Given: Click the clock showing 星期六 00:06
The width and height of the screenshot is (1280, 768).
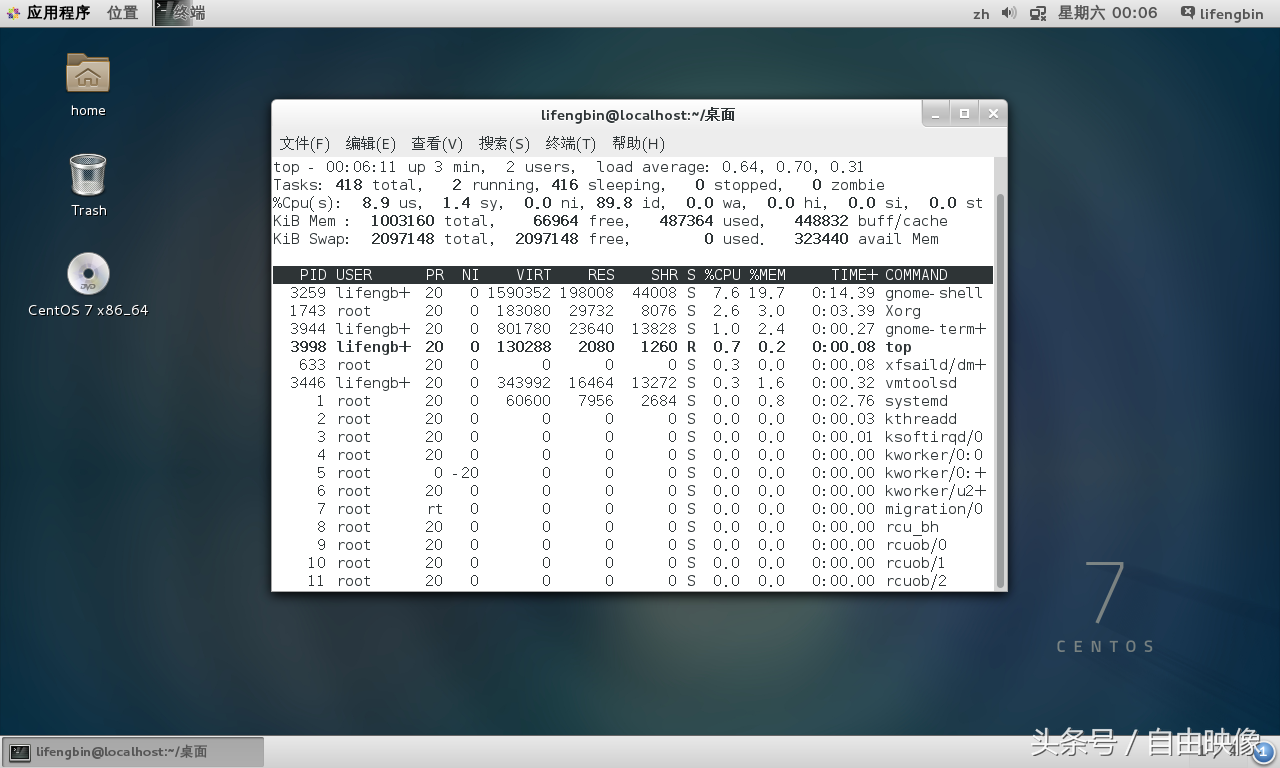Looking at the screenshot, I should (1107, 13).
